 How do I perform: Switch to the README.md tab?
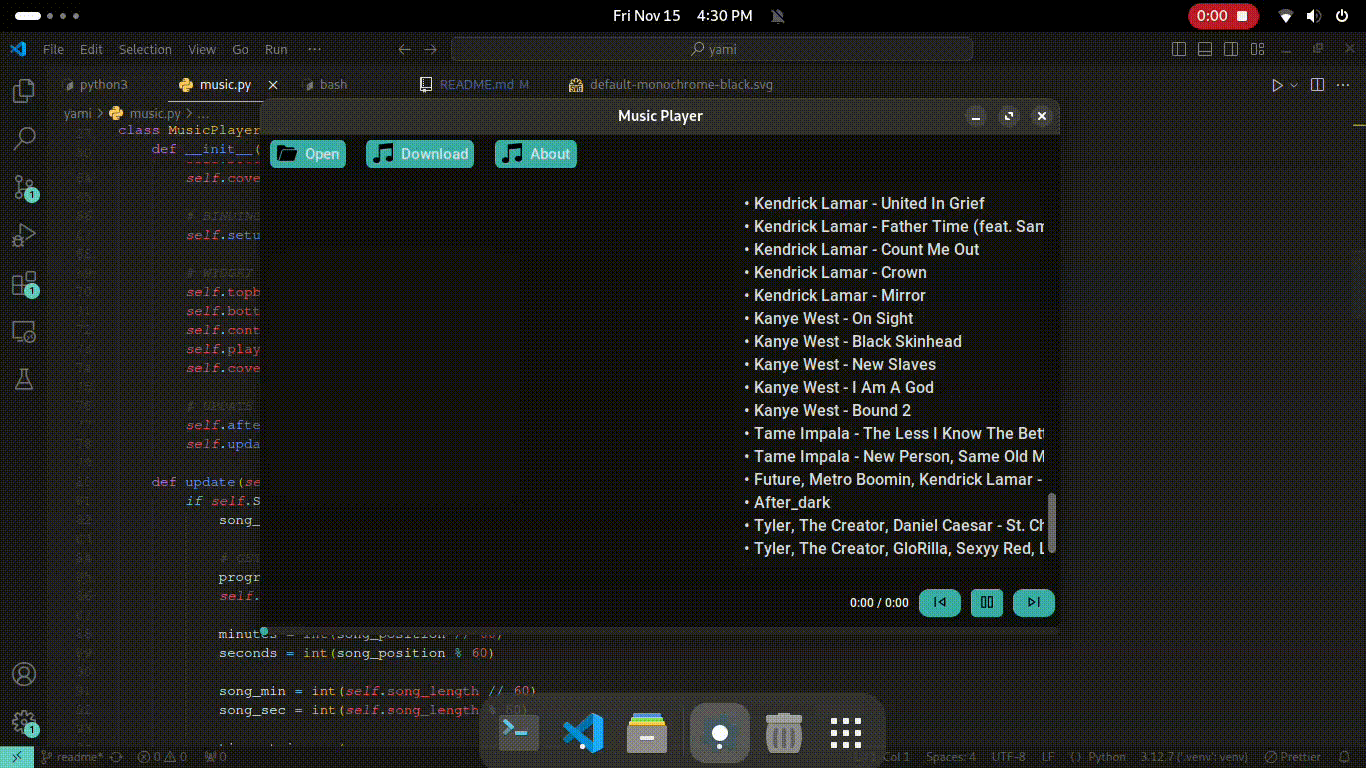(x=477, y=85)
